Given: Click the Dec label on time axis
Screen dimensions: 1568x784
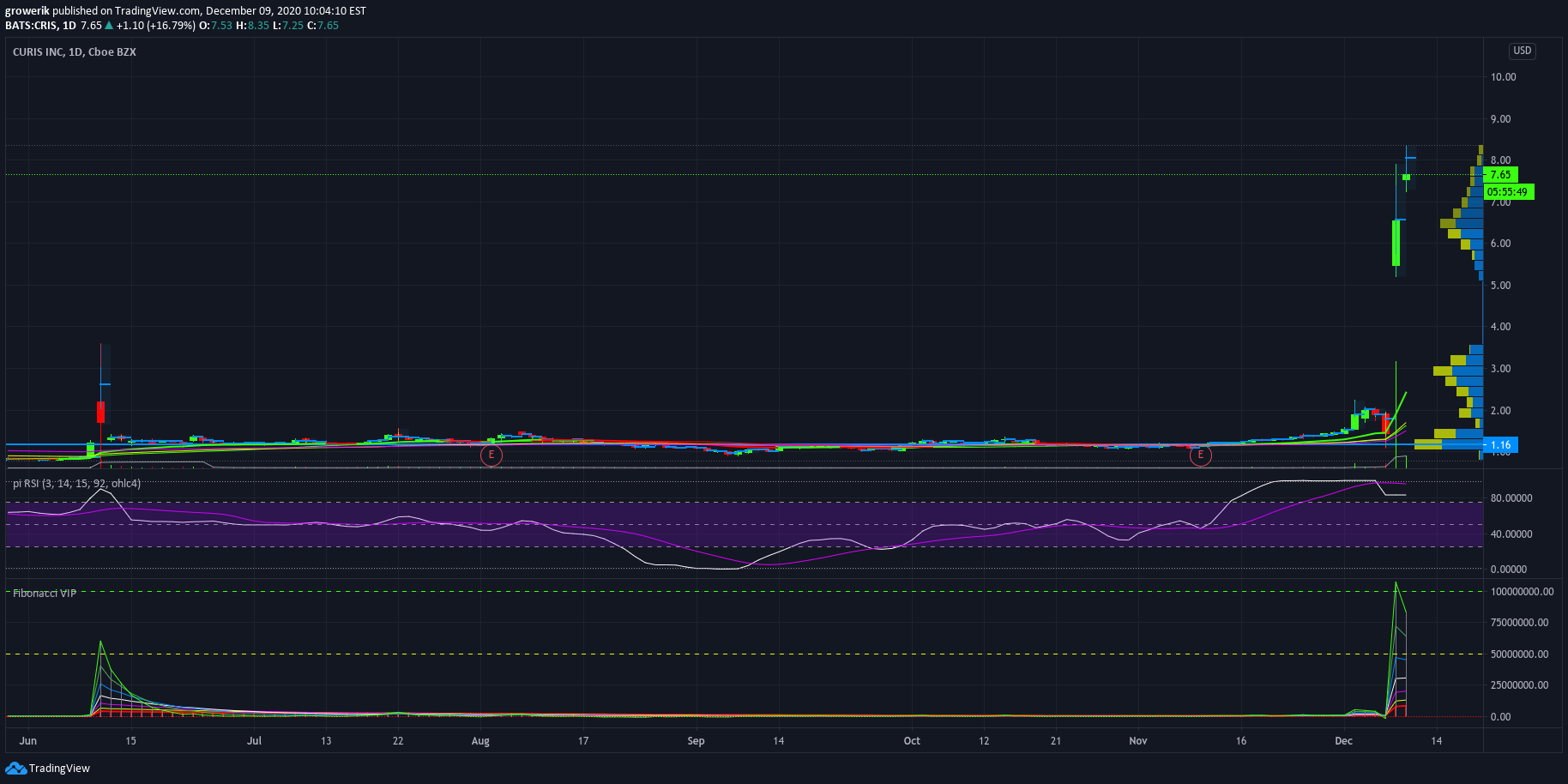Looking at the screenshot, I should pyautogui.click(x=1343, y=740).
